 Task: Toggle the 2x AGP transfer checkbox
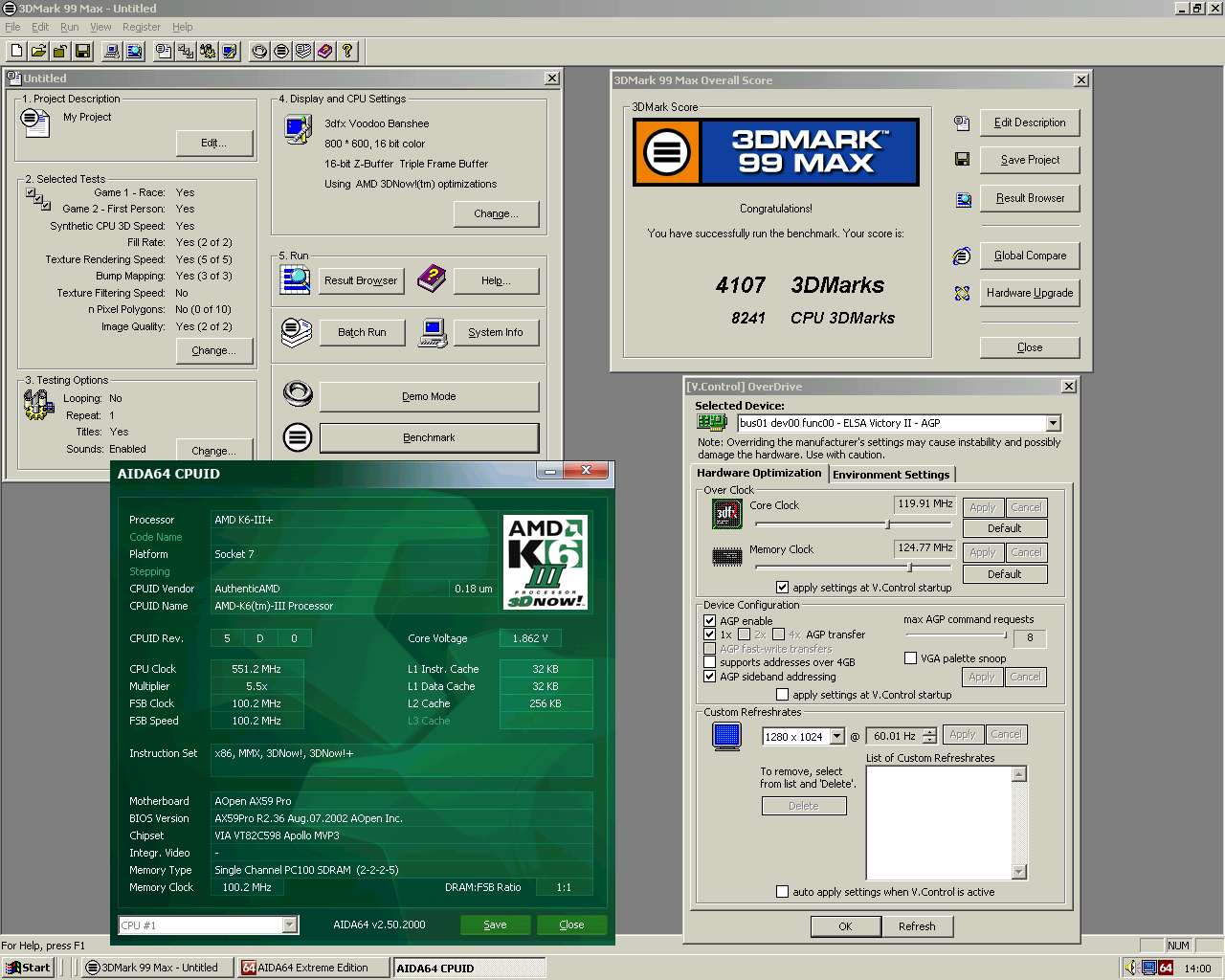click(744, 634)
